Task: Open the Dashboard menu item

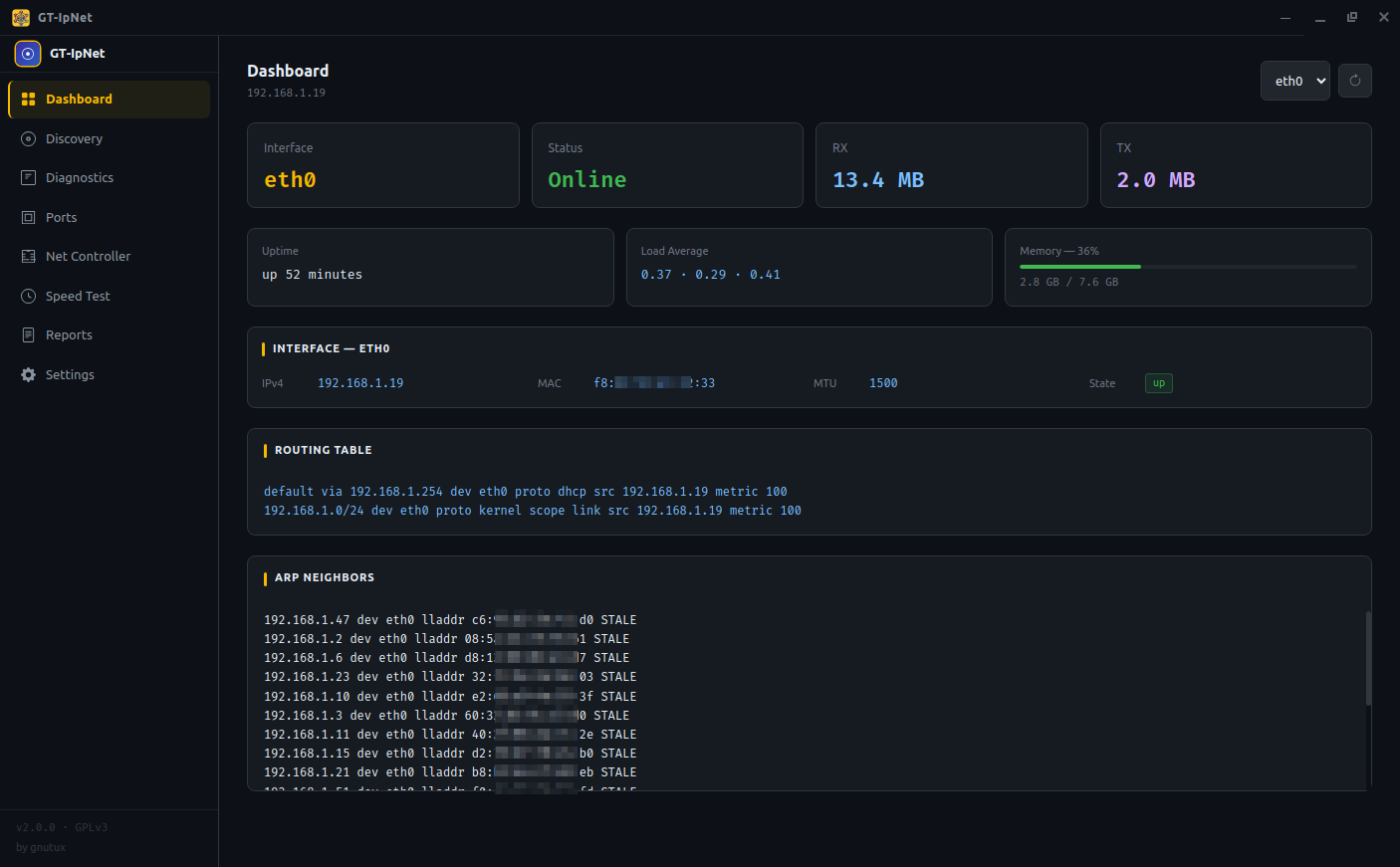Action: click(x=109, y=100)
